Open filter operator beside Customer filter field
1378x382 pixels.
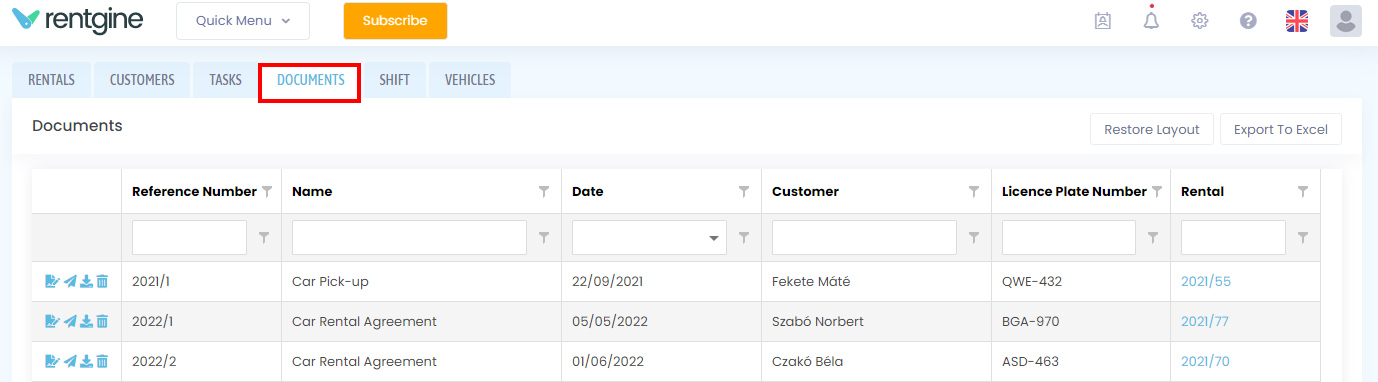point(974,238)
